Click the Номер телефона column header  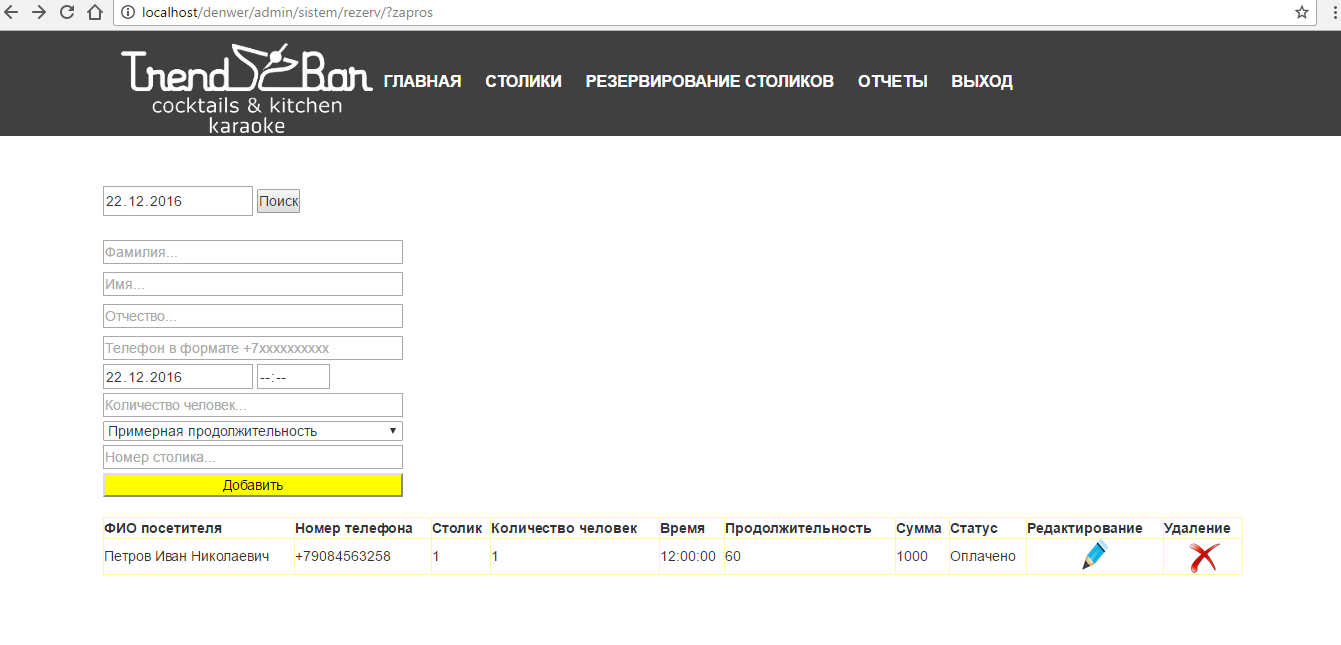[354, 528]
